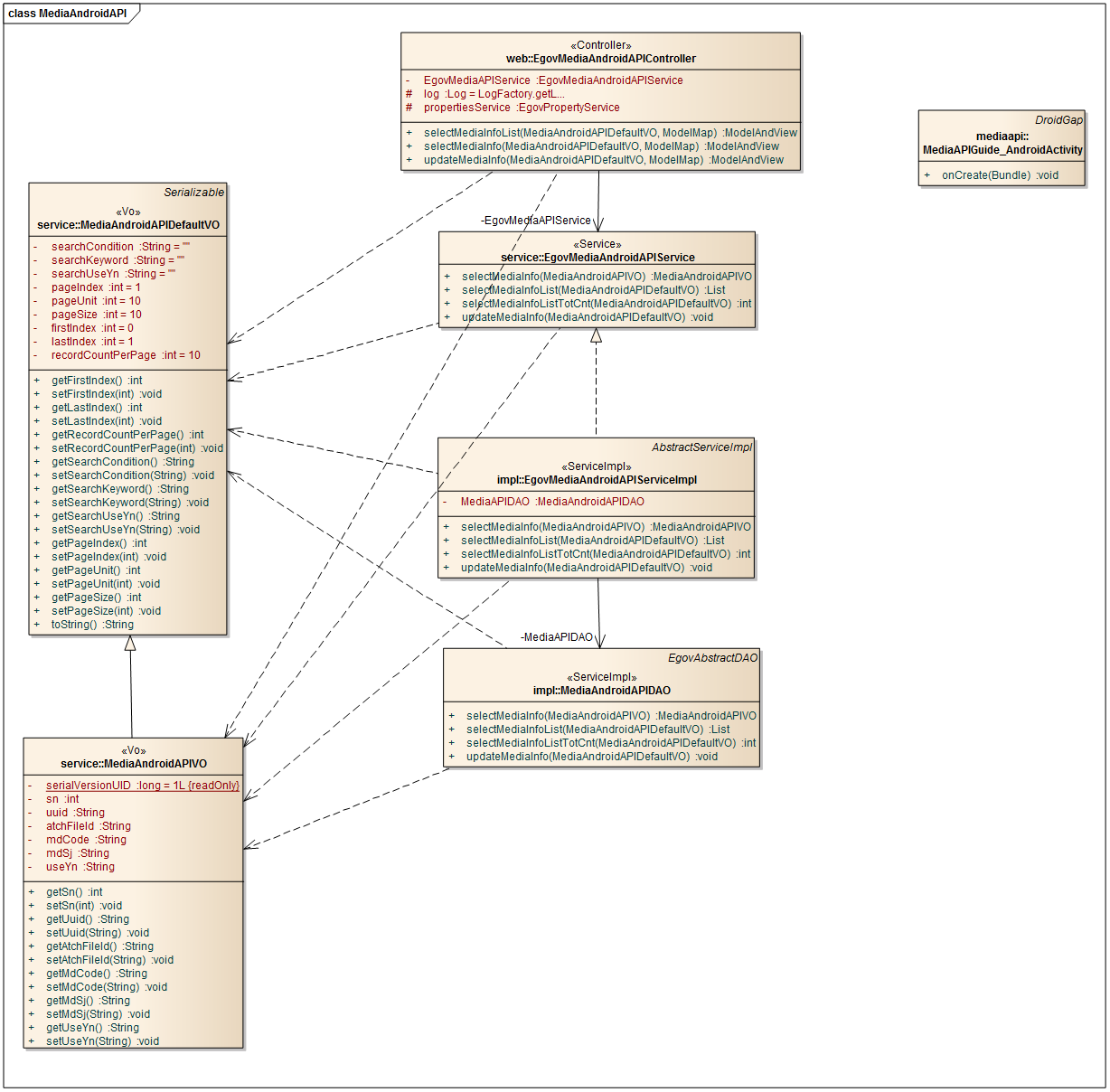Click the -EgovMediaAPIService association label
The height and width of the screenshot is (1092, 1110).
click(x=535, y=221)
